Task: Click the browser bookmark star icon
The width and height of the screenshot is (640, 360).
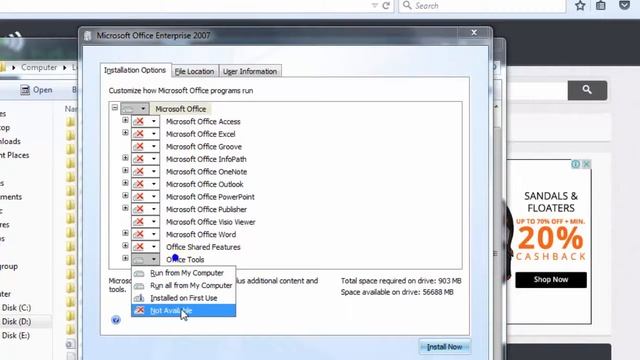Action: (x=580, y=6)
